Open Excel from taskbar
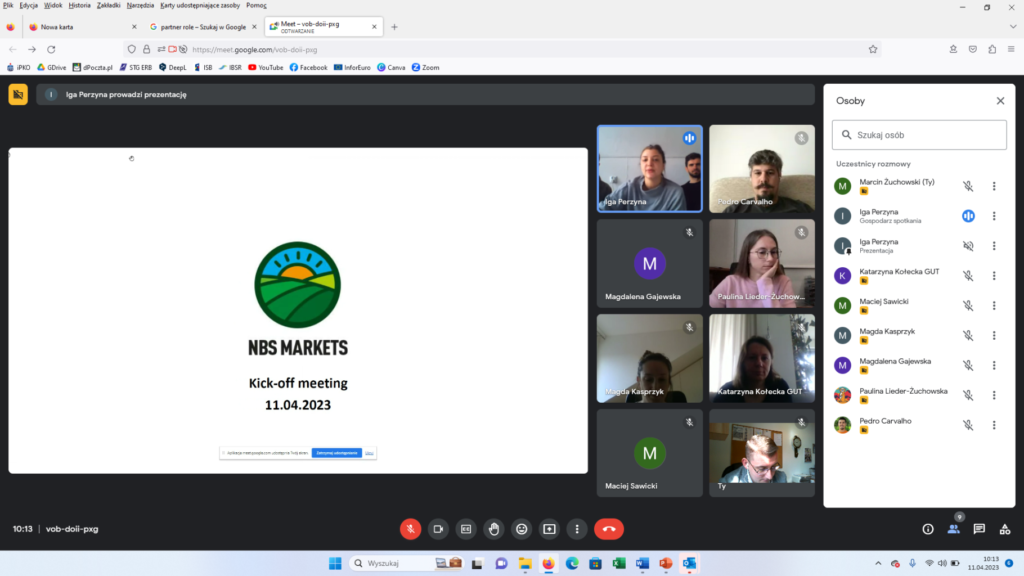This screenshot has height=576, width=1024. (x=618, y=563)
